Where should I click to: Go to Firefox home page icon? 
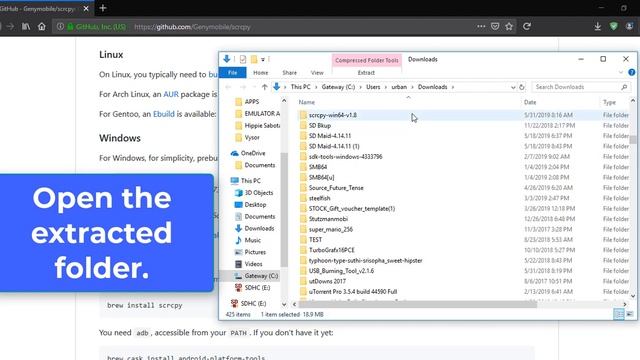tap(42, 27)
